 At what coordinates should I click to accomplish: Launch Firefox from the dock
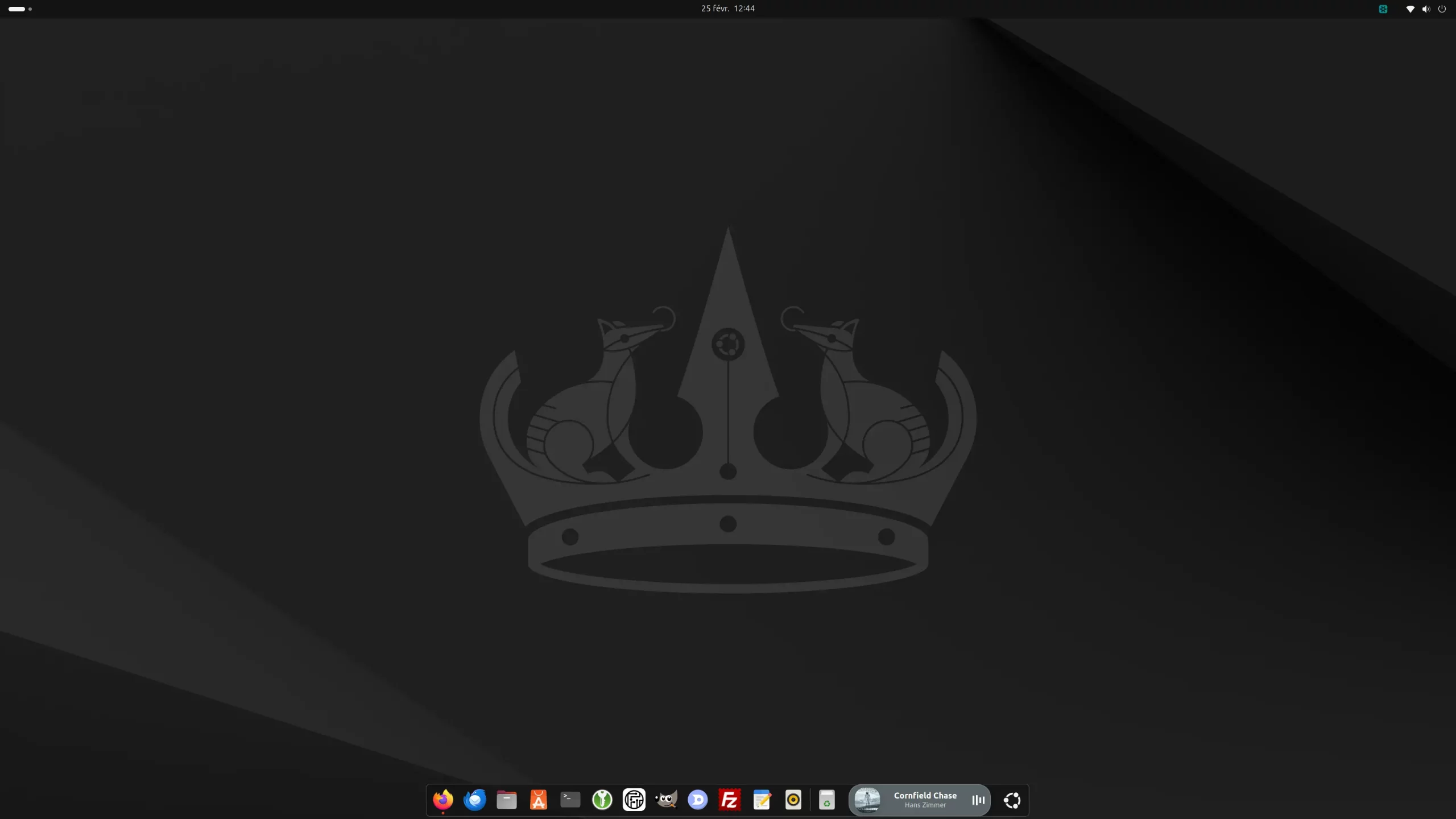[442, 800]
